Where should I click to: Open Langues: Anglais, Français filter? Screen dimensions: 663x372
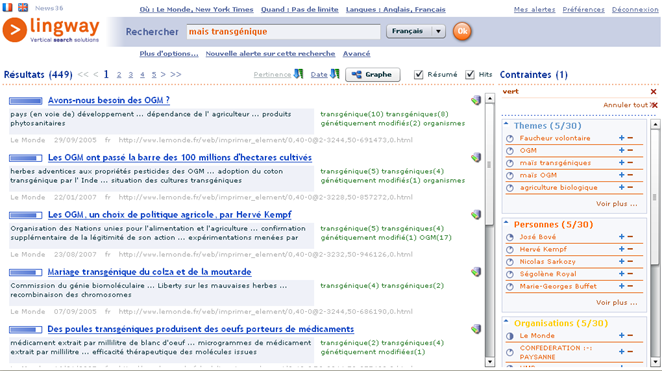tap(395, 9)
